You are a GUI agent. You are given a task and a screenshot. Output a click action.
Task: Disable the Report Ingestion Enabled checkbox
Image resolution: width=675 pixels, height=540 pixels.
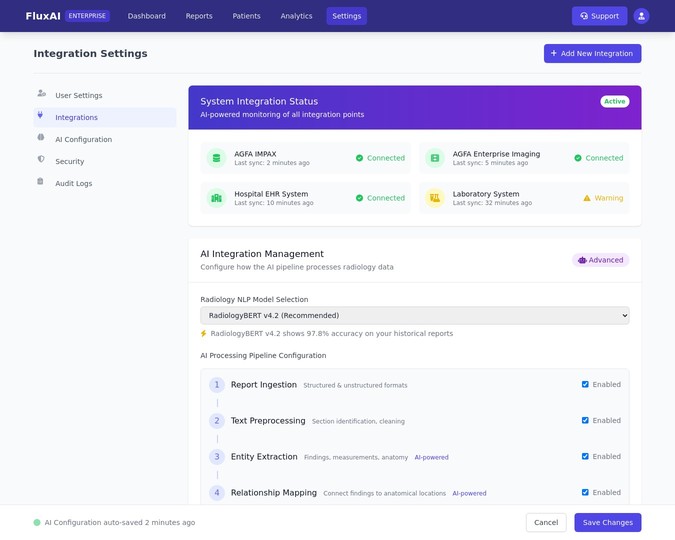(585, 385)
